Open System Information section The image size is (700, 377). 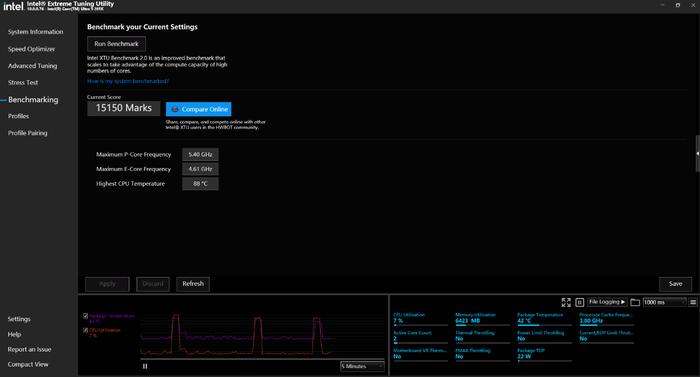click(x=35, y=32)
